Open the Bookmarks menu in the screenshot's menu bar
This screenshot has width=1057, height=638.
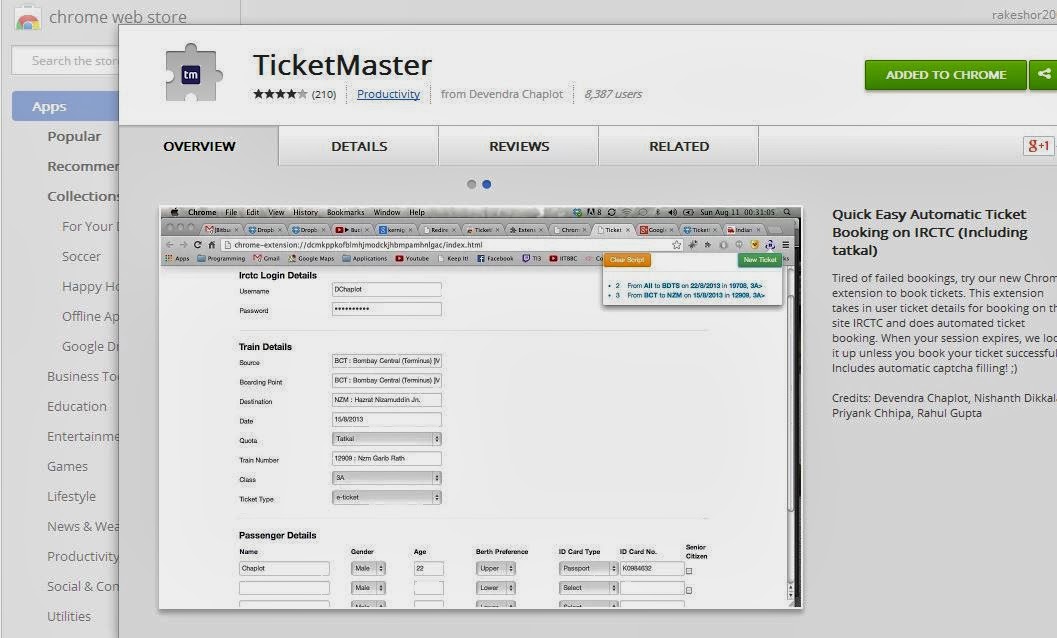click(345, 212)
